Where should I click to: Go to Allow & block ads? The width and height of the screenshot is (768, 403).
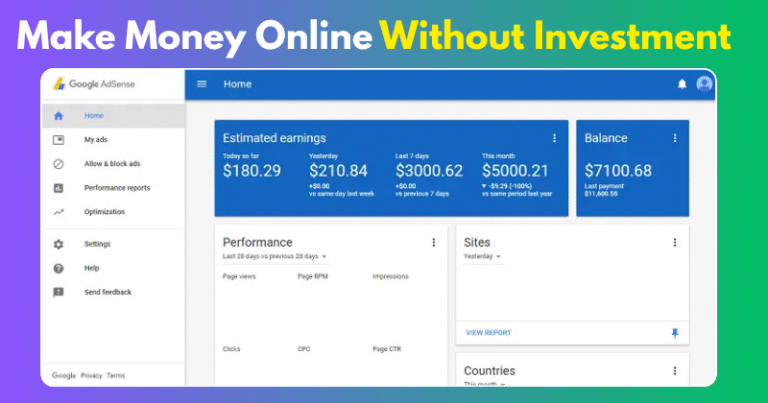point(112,164)
